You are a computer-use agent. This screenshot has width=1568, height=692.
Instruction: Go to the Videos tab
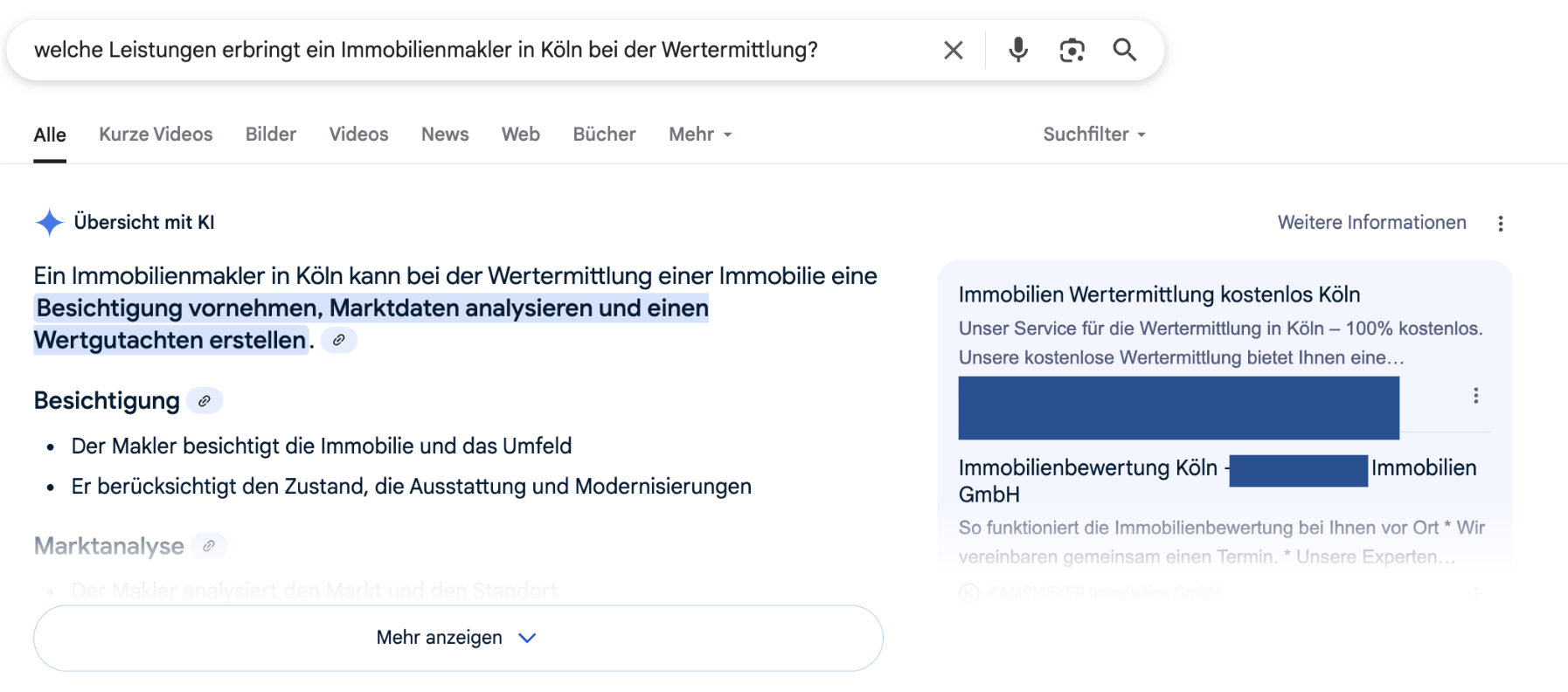(358, 135)
